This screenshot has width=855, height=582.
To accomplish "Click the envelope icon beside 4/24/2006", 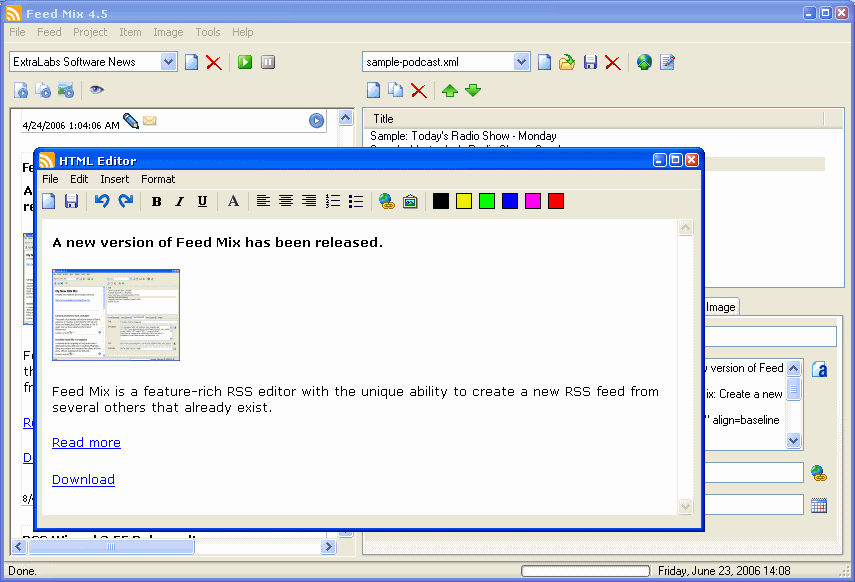I will click(x=149, y=121).
